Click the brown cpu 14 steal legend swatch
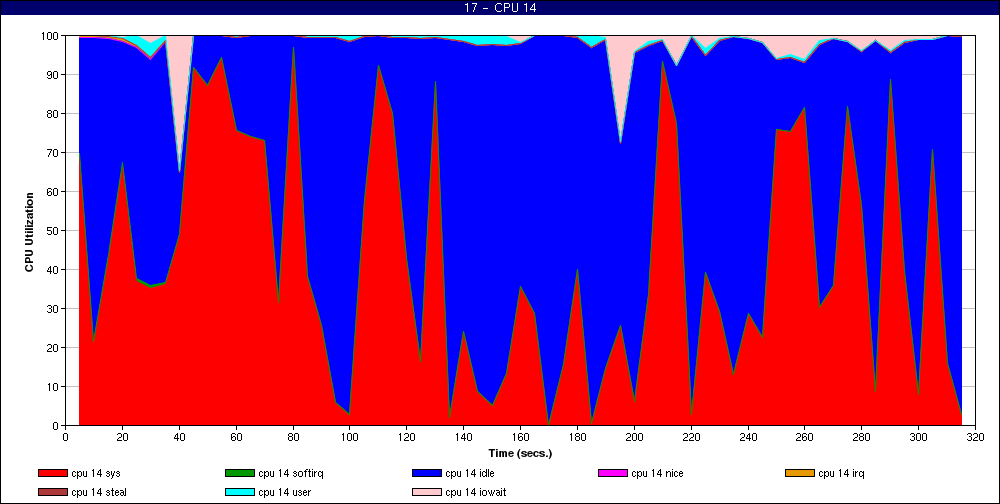The width and height of the screenshot is (1000, 504). coord(52,492)
